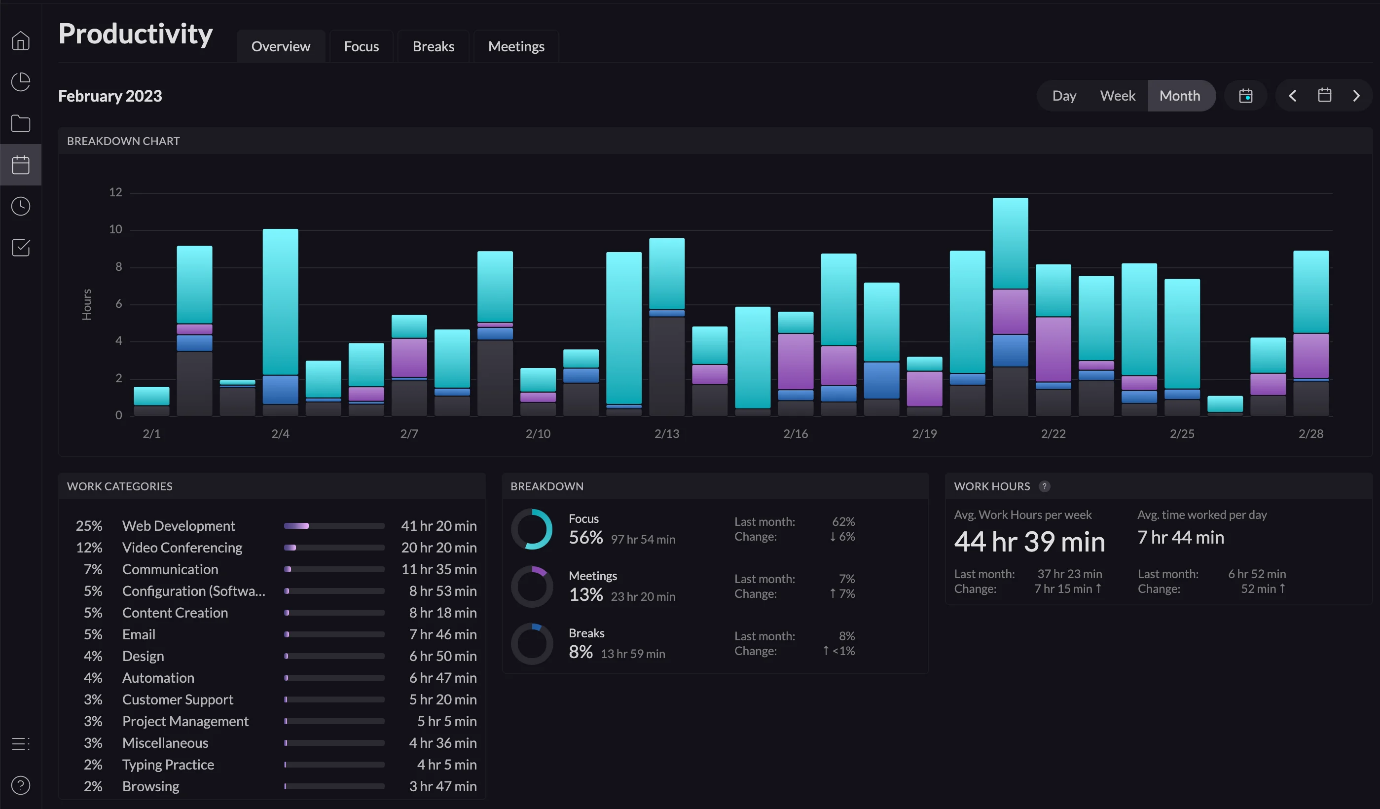This screenshot has height=809, width=1380.
Task: Click the Web Development progress bar
Action: [x=334, y=525]
